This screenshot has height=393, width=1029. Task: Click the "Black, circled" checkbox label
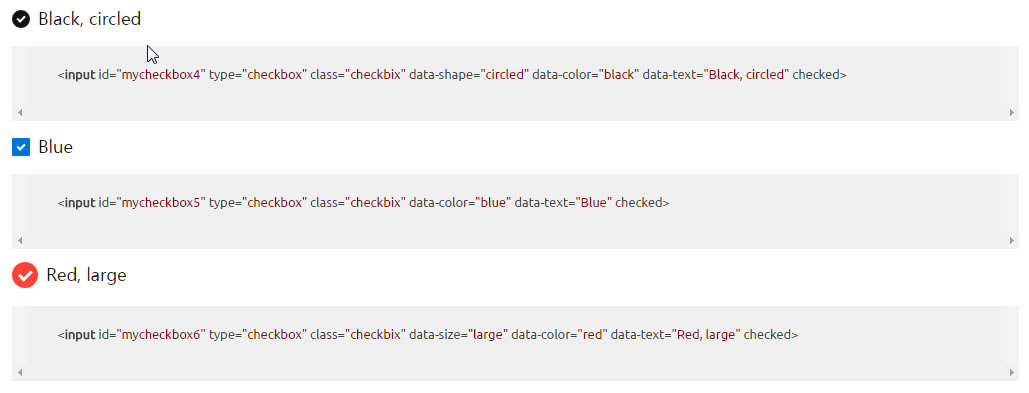[x=90, y=19]
